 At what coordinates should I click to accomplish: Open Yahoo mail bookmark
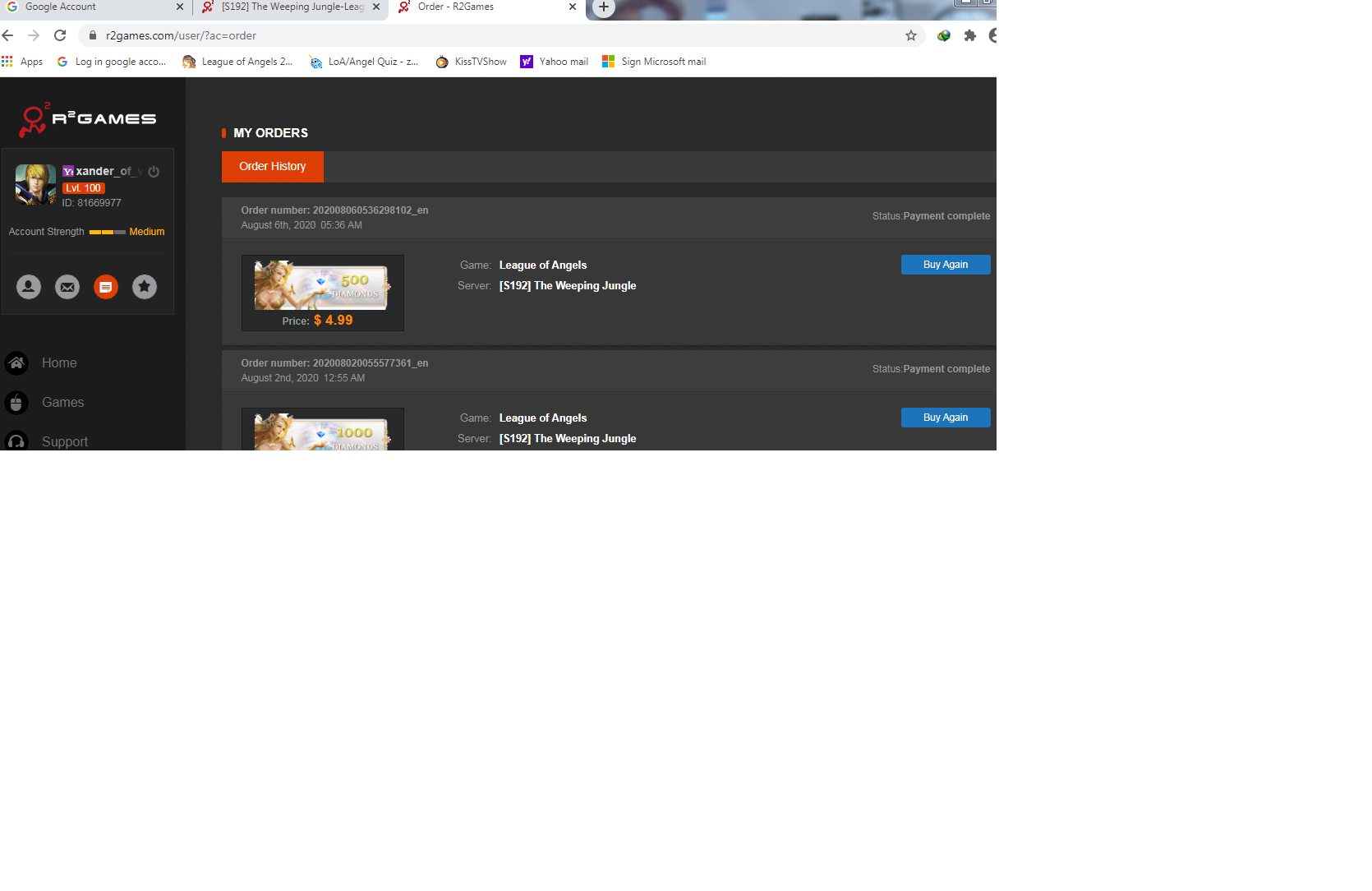pyautogui.click(x=555, y=62)
